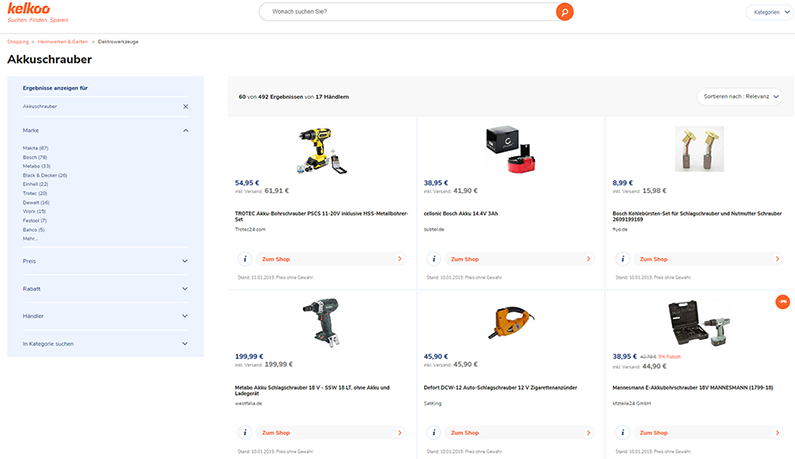Click the orange search magnifier button
The image size is (795, 459).
564,12
